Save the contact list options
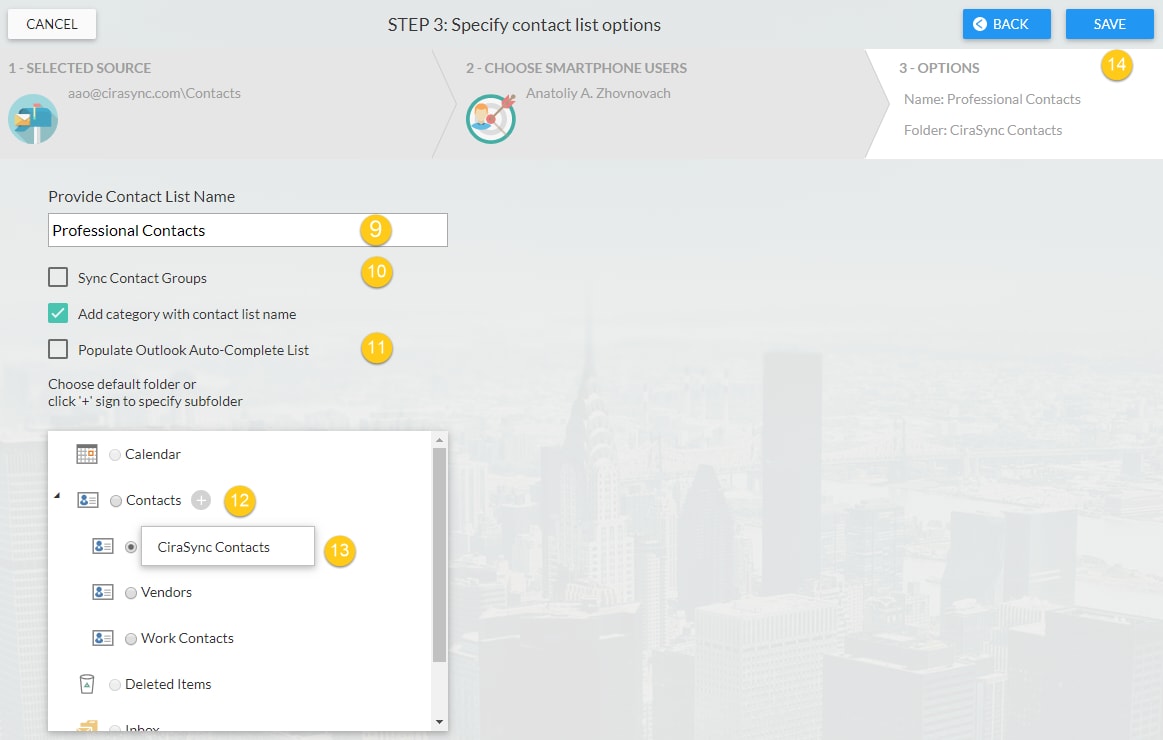Viewport: 1163px width, 740px height. click(x=1110, y=24)
